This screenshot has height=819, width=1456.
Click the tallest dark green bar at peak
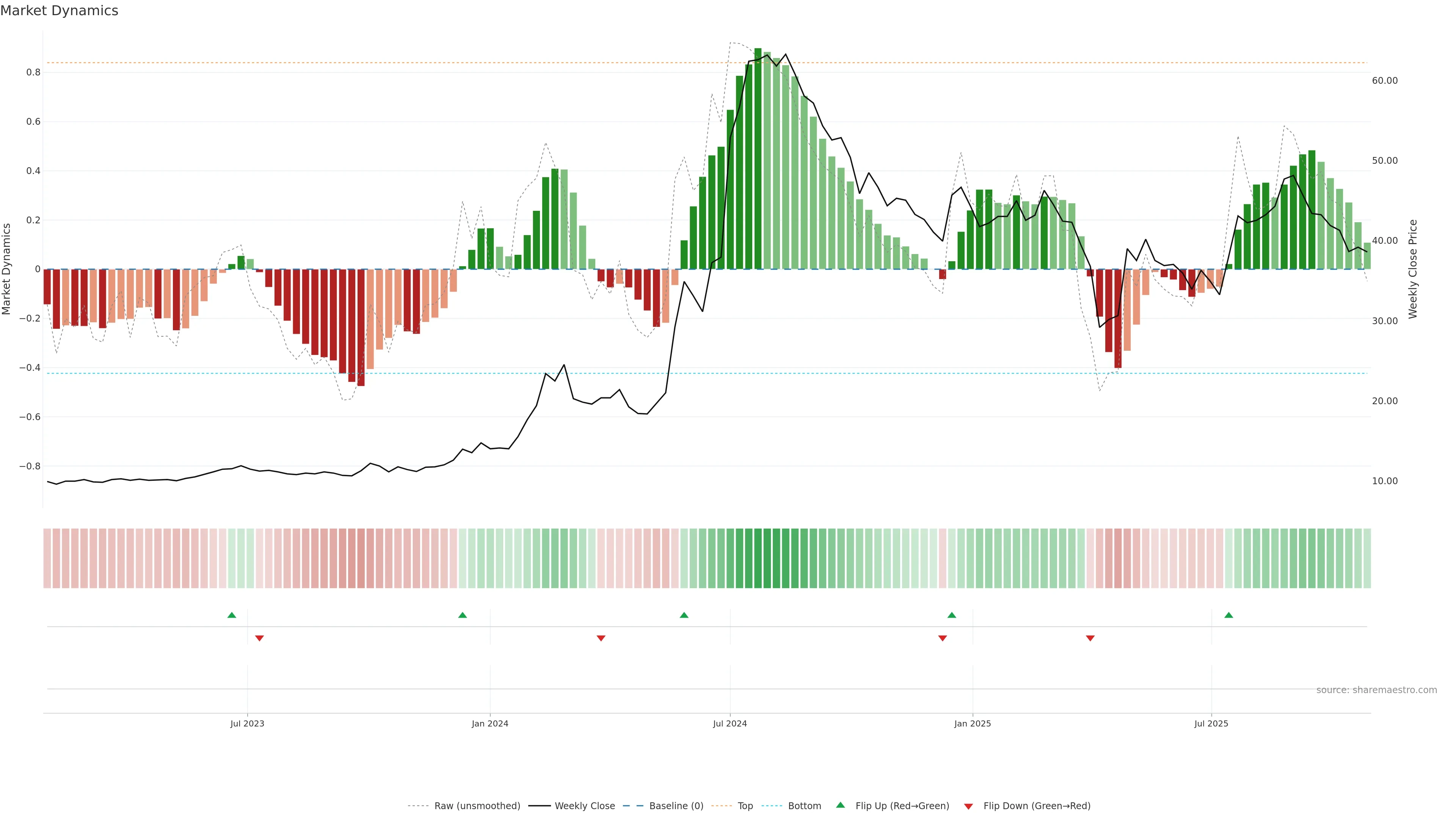coord(758,158)
